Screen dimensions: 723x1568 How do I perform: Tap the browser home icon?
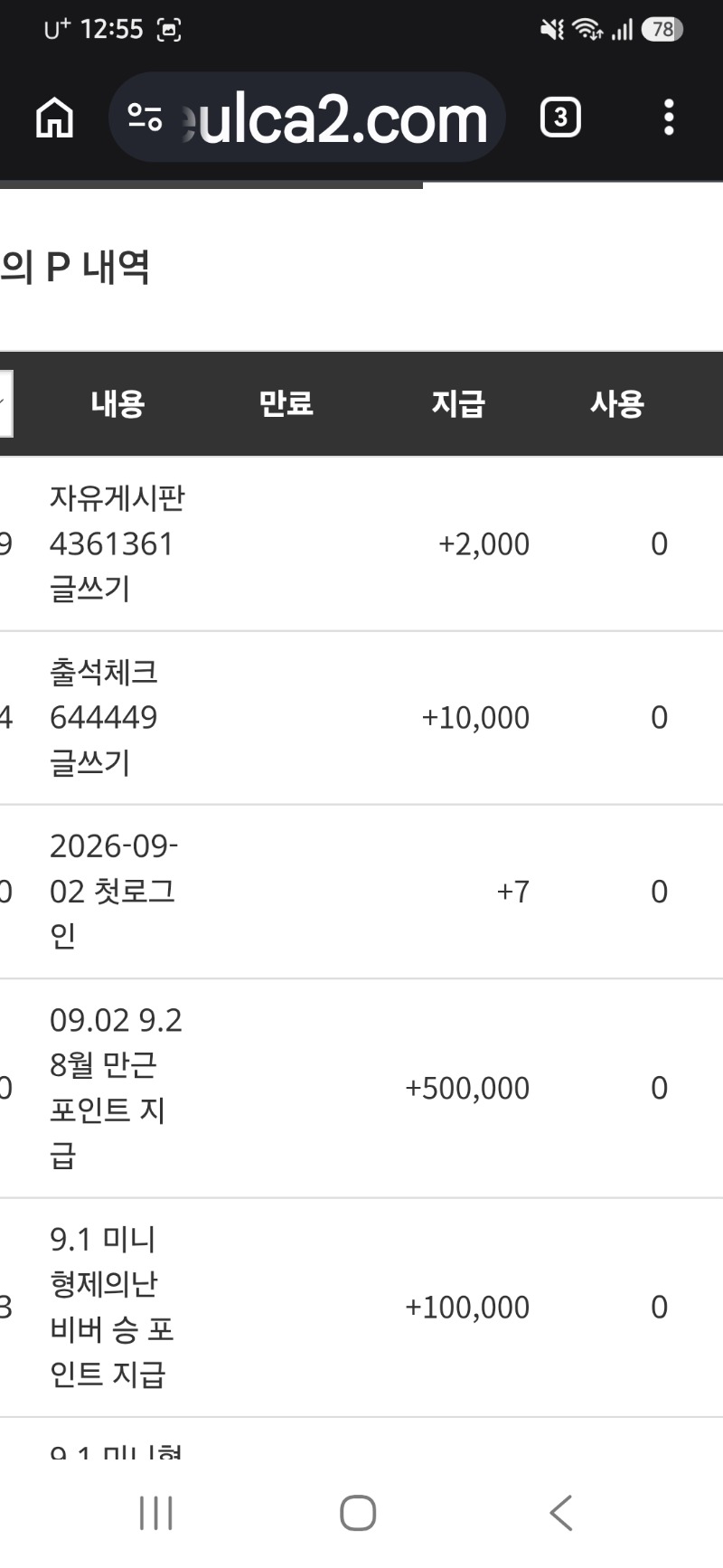54,118
